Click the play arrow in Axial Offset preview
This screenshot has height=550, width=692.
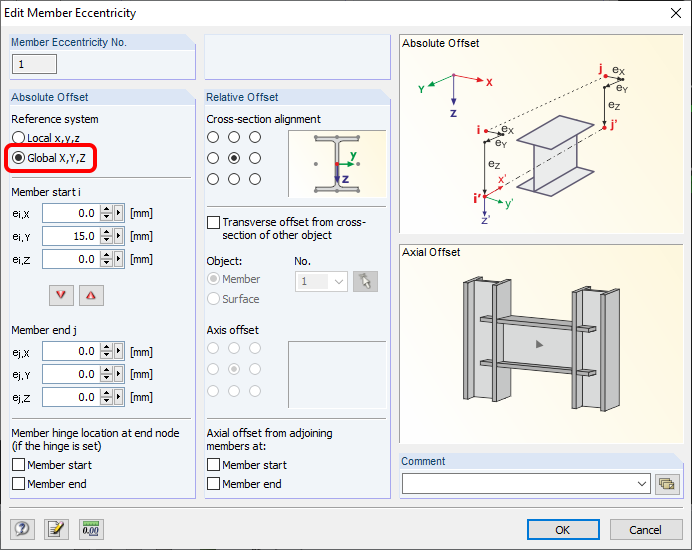click(538, 344)
